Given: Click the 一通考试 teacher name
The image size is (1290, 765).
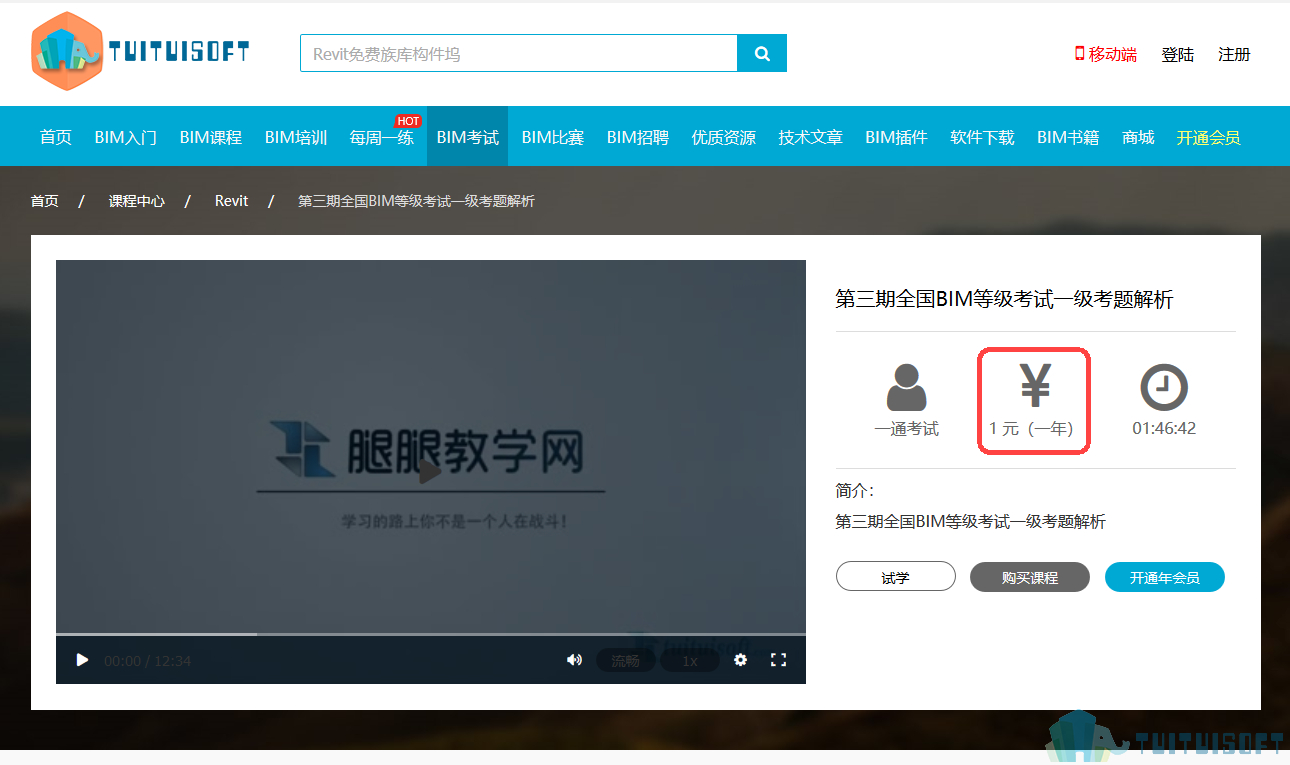Looking at the screenshot, I should [x=907, y=429].
